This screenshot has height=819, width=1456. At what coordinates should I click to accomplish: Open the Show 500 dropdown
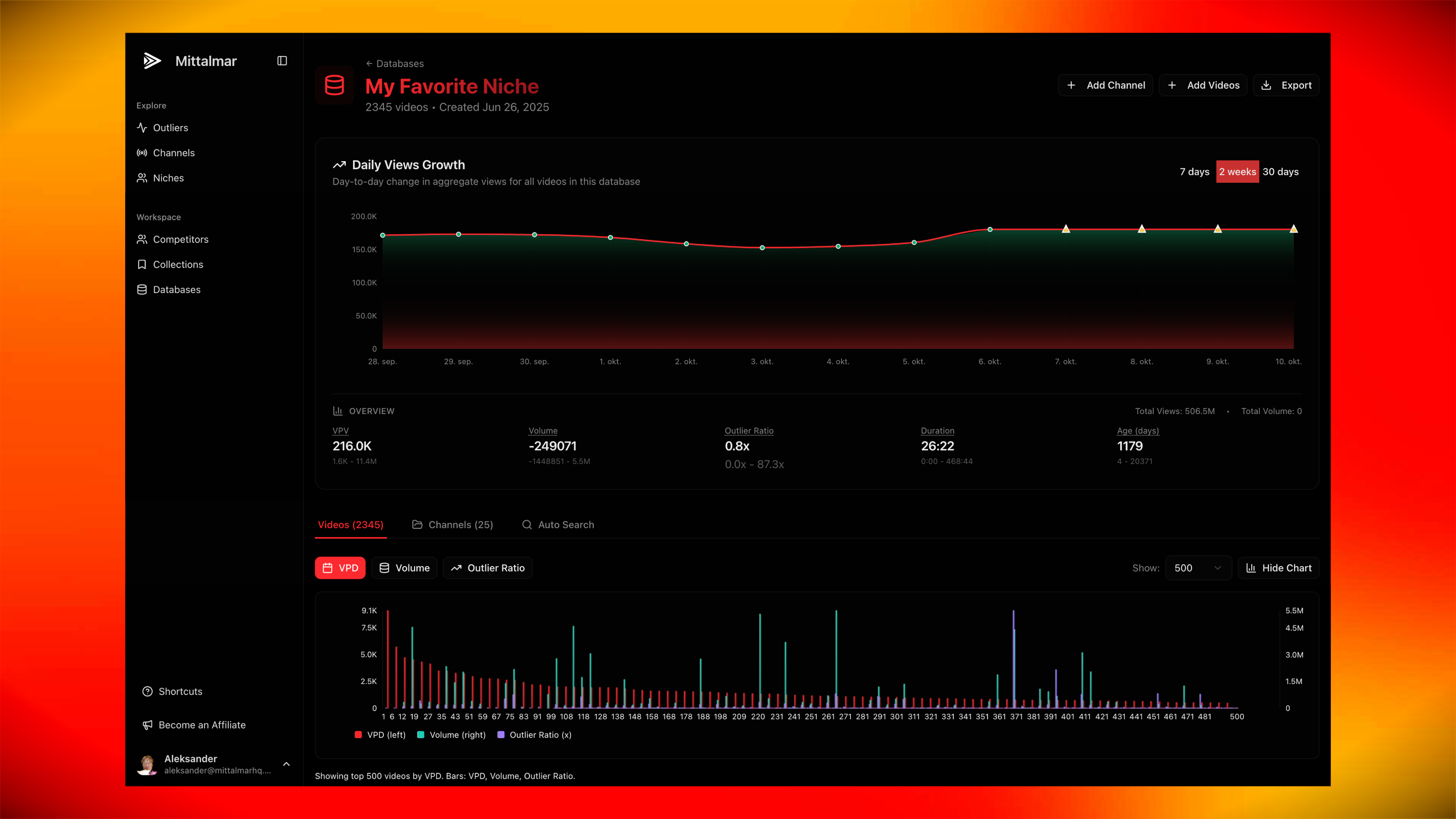1198,568
